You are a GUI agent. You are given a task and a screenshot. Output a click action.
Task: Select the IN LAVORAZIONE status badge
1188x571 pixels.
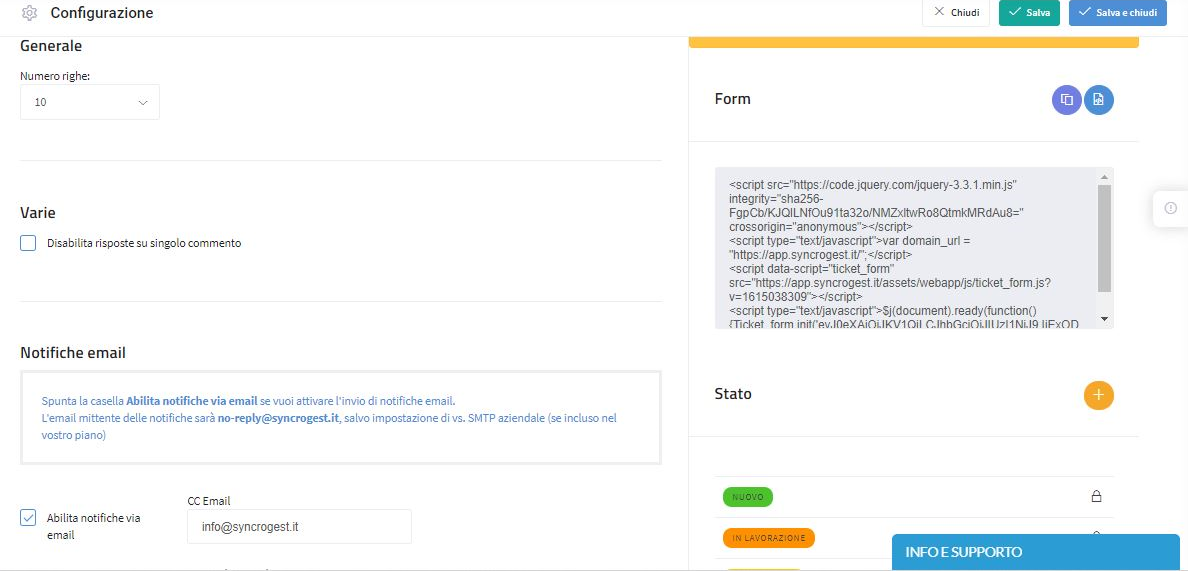pos(768,538)
